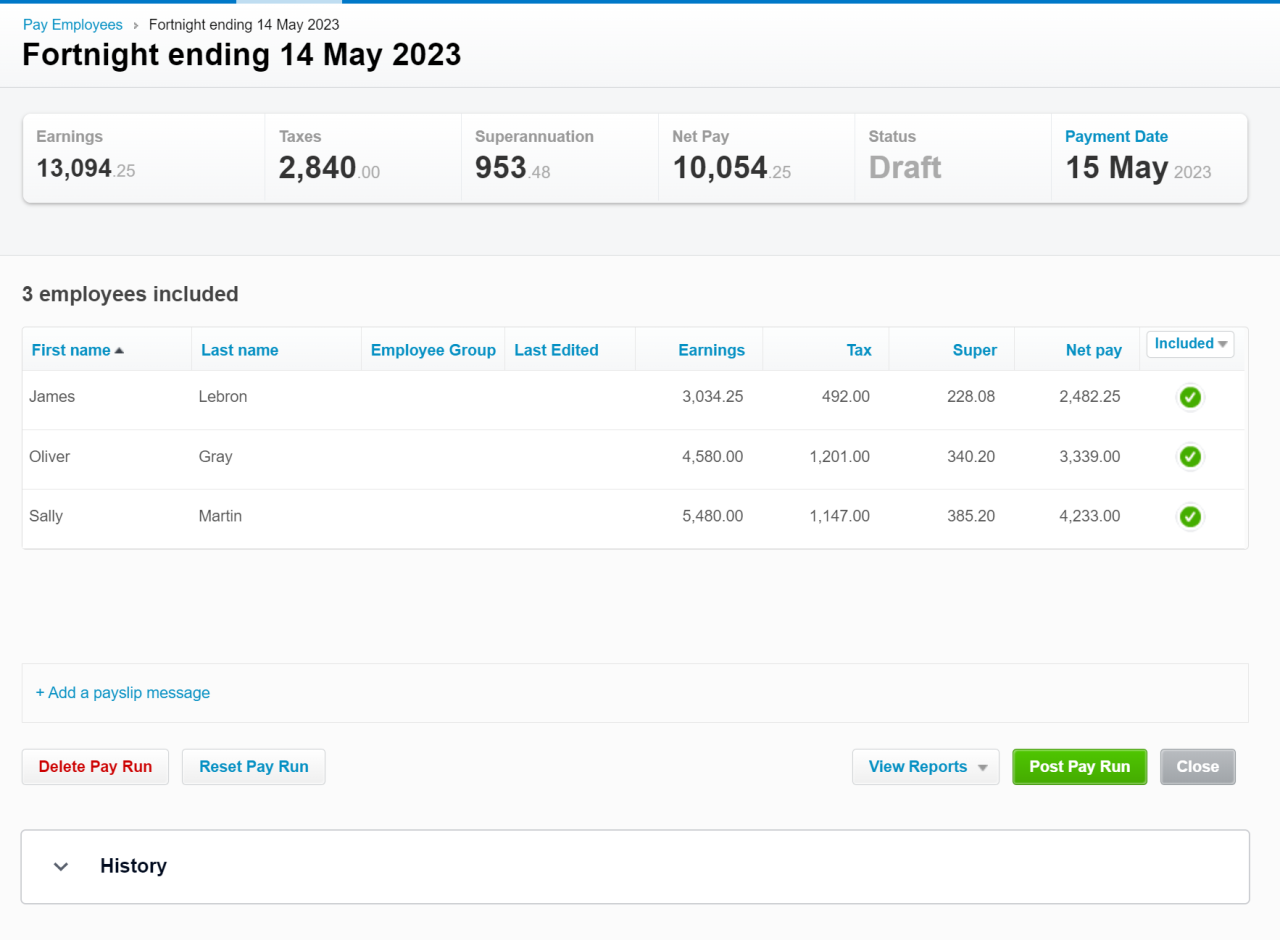The image size is (1280, 940).
Task: Post the pay run
Action: coord(1079,766)
